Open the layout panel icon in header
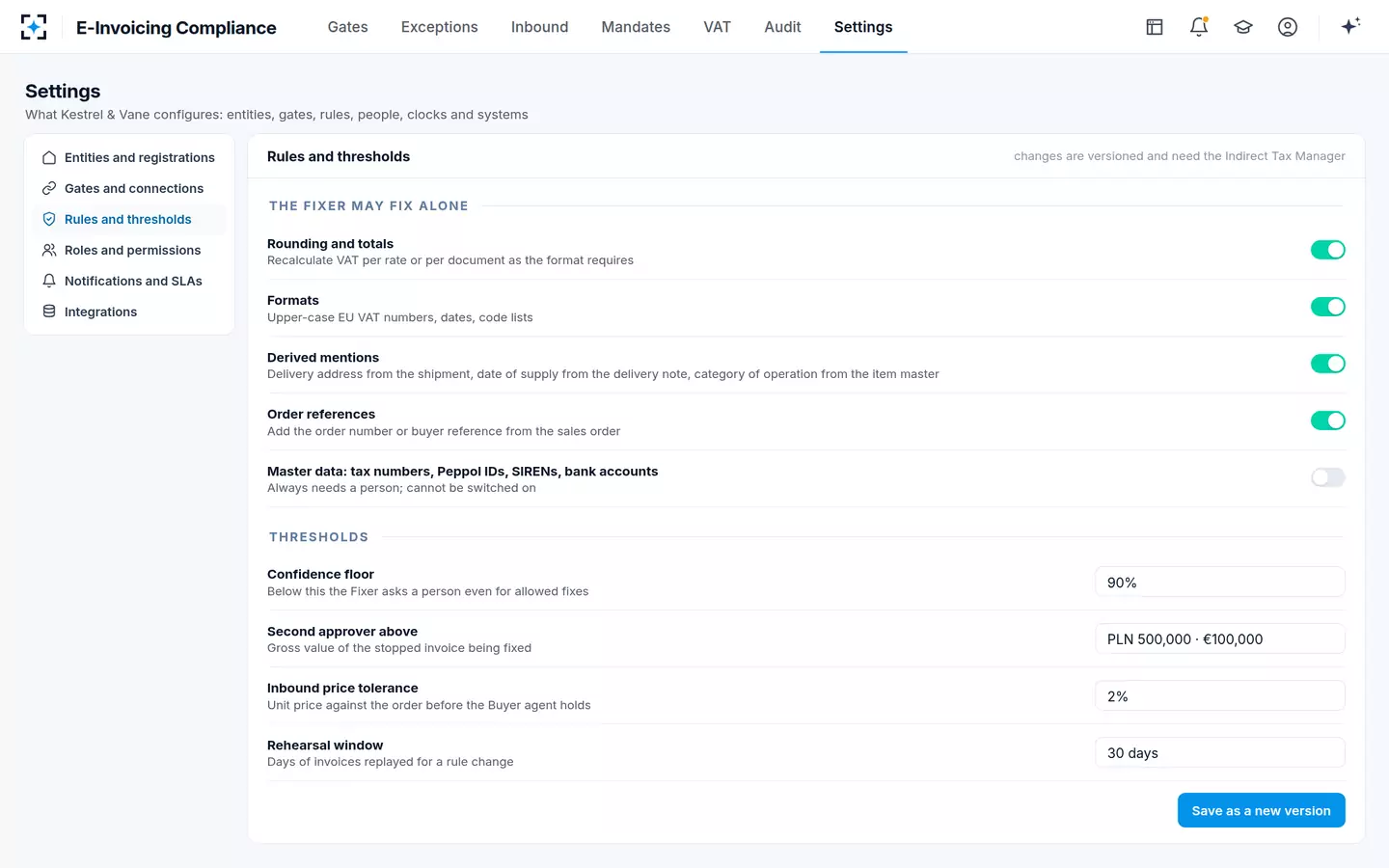The width and height of the screenshot is (1389, 868). (1155, 27)
